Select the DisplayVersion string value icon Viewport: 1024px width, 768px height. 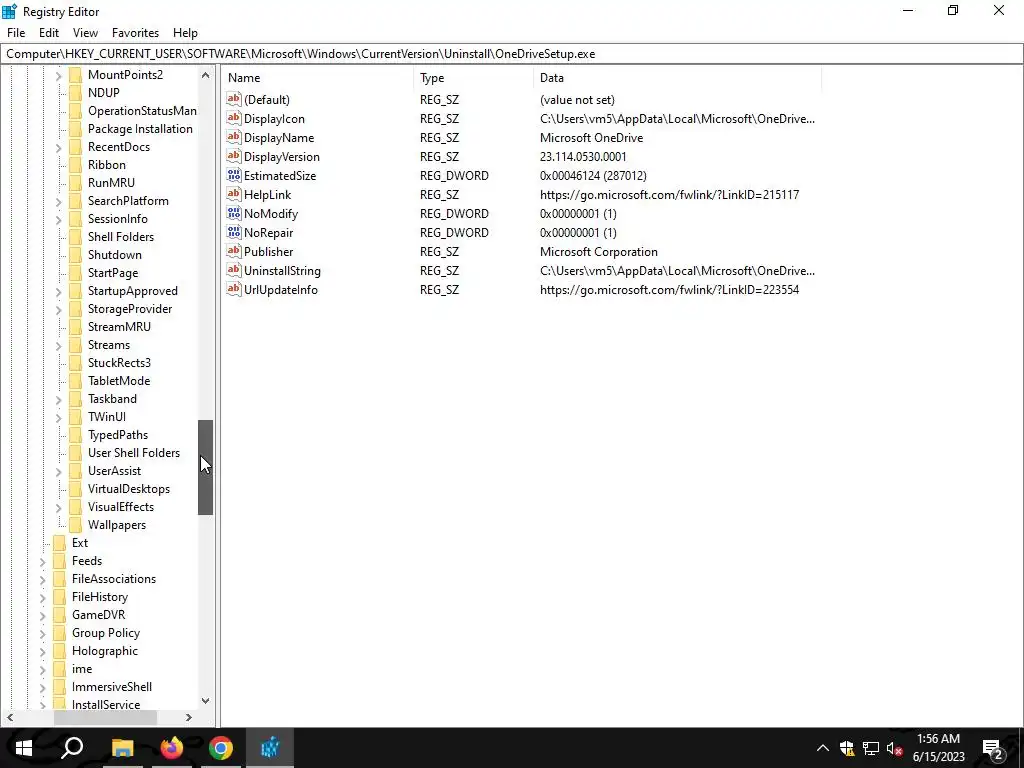click(234, 156)
